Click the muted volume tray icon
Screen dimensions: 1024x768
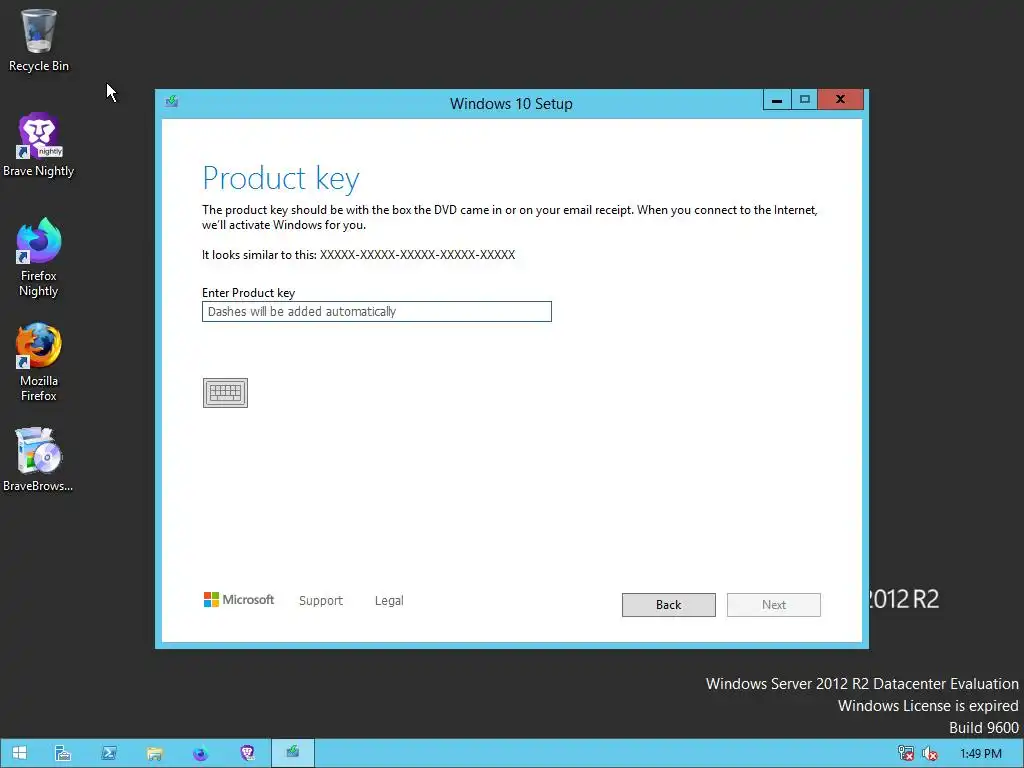coord(929,753)
